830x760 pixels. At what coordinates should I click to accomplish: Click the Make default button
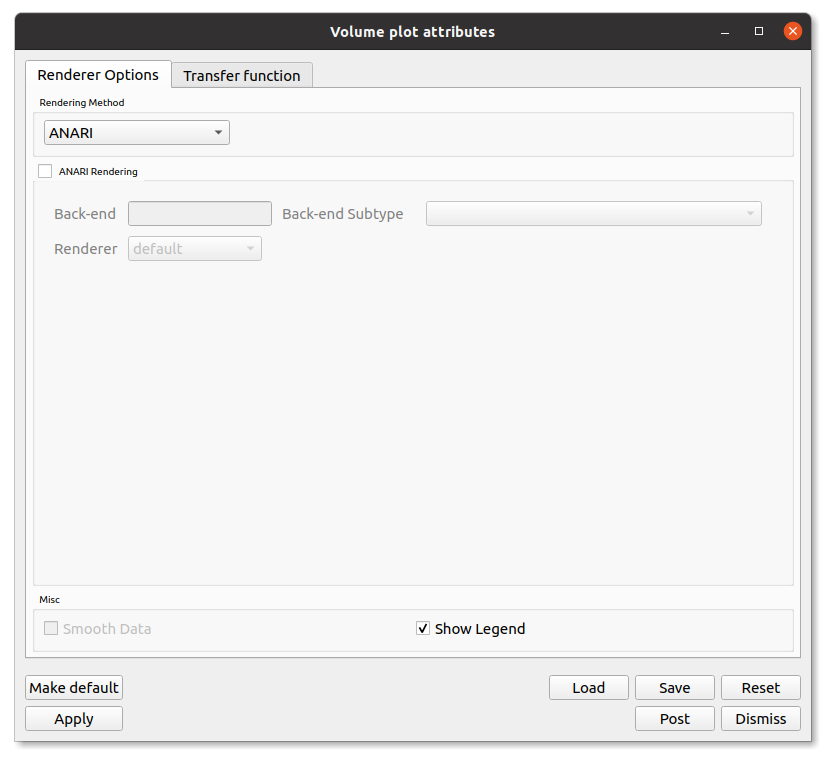click(x=74, y=687)
